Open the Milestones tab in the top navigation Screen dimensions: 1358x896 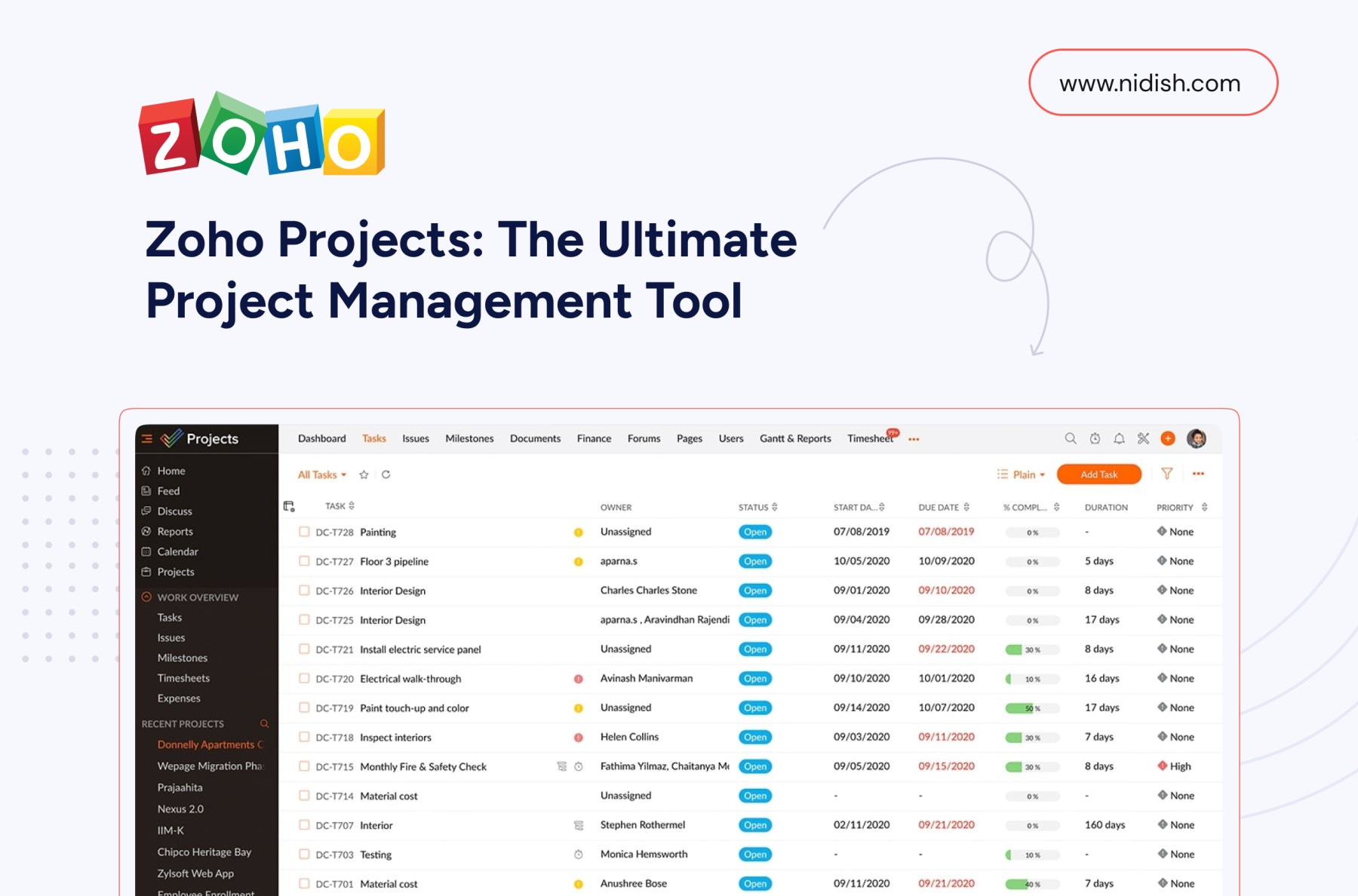[469, 438]
